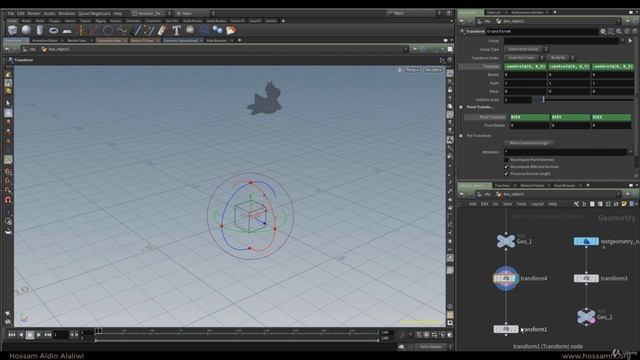Open the rotate order dropdown
640x360 pixels.
pos(561,58)
